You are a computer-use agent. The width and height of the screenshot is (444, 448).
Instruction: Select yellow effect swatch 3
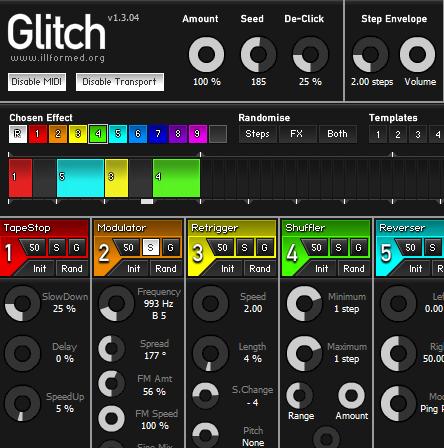[x=78, y=134]
